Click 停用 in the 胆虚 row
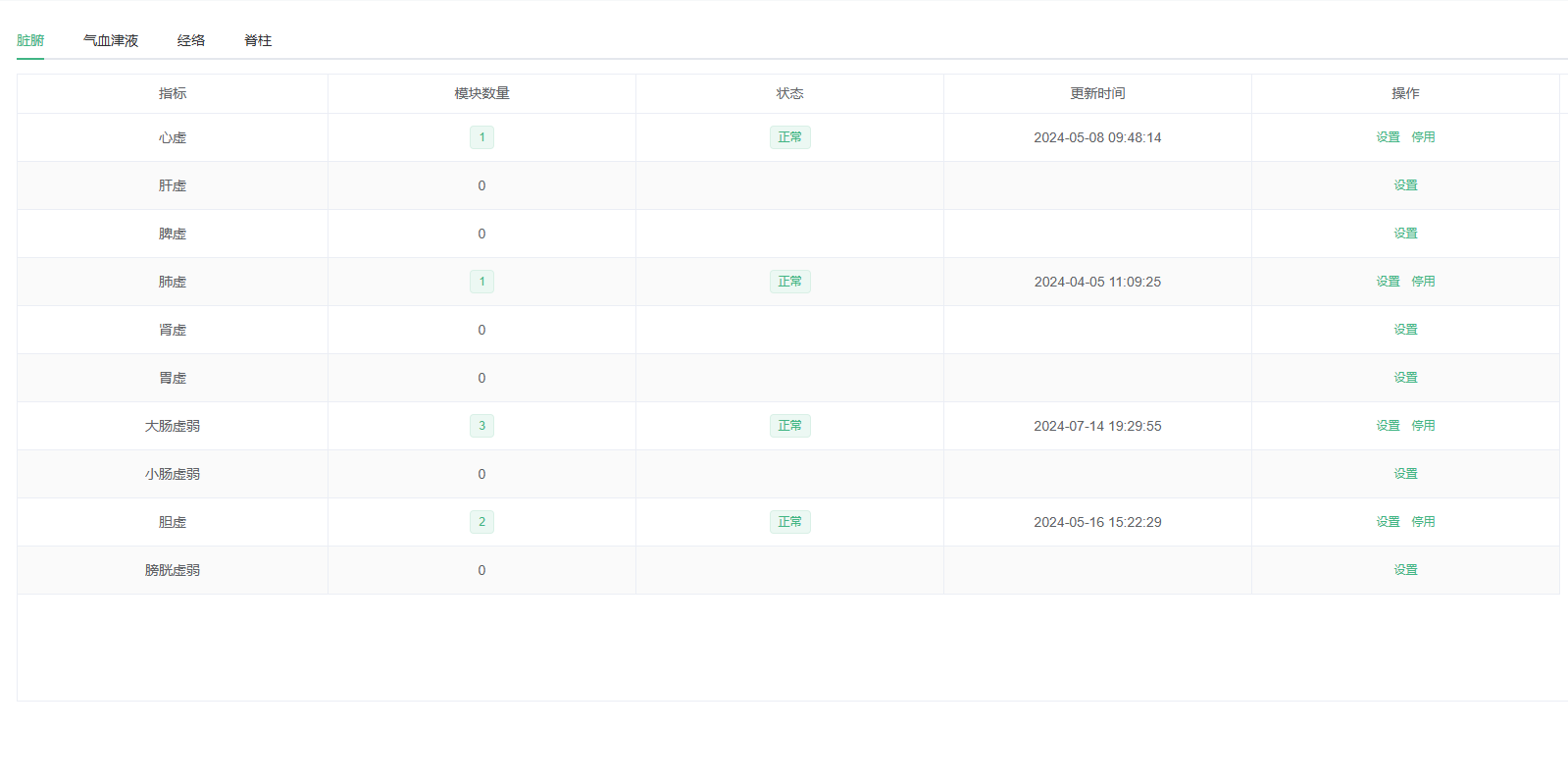 coord(1423,522)
